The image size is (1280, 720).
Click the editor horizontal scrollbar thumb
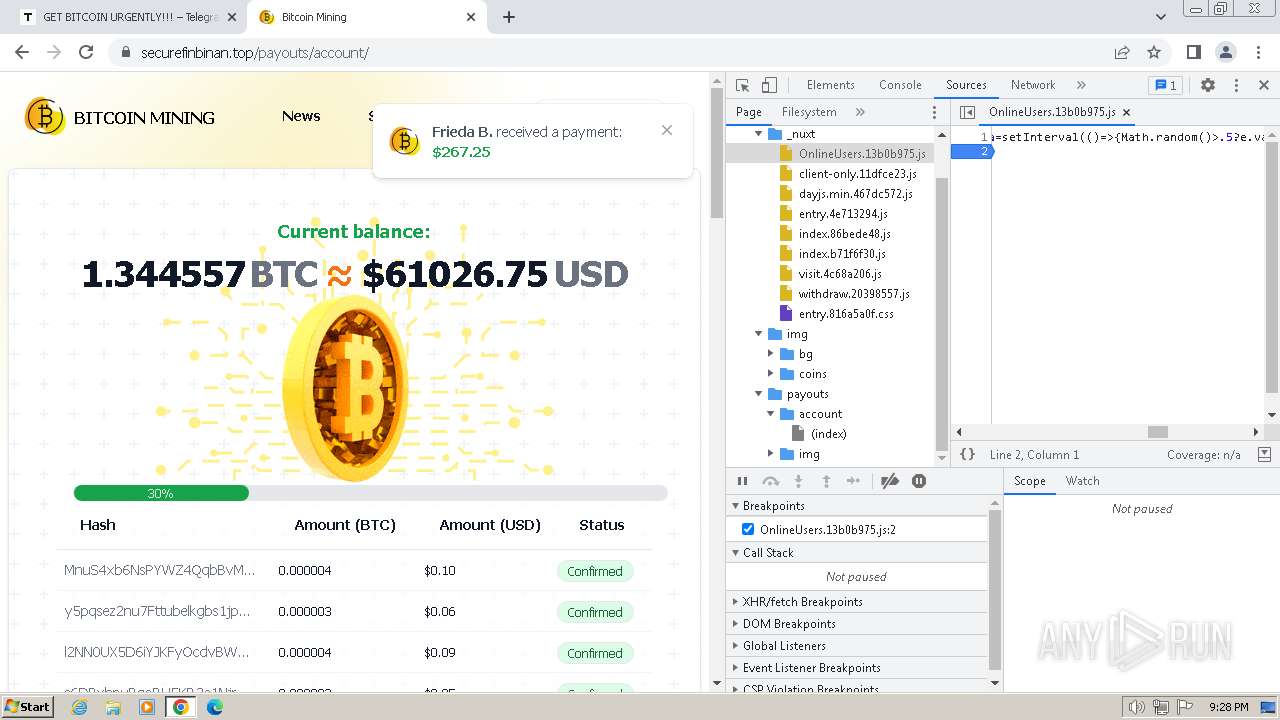[1158, 432]
